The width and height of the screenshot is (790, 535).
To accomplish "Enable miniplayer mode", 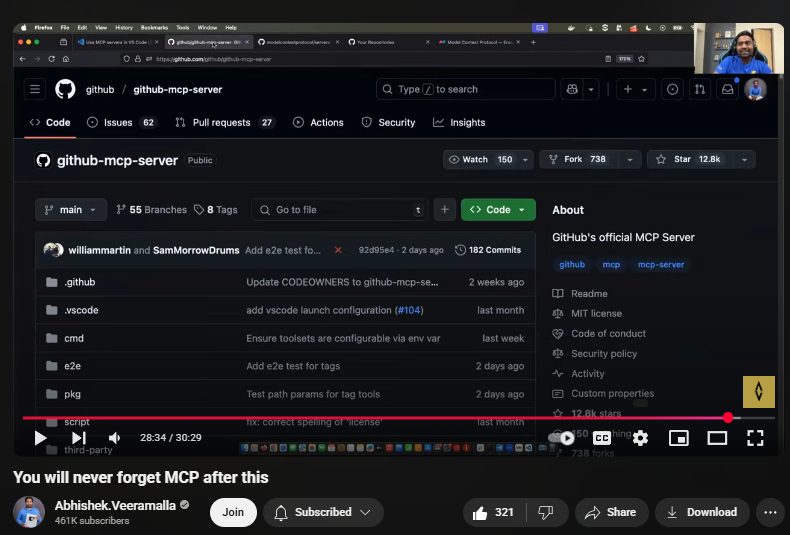I will 679,438.
